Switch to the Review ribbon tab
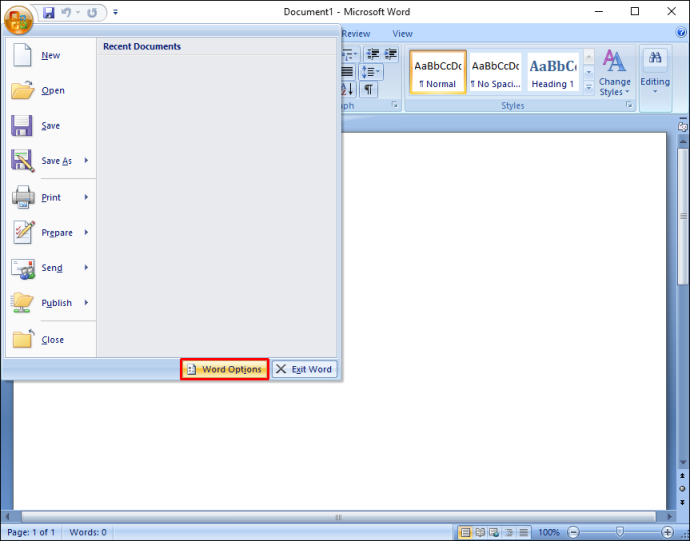The width and height of the screenshot is (690, 541). click(x=356, y=34)
